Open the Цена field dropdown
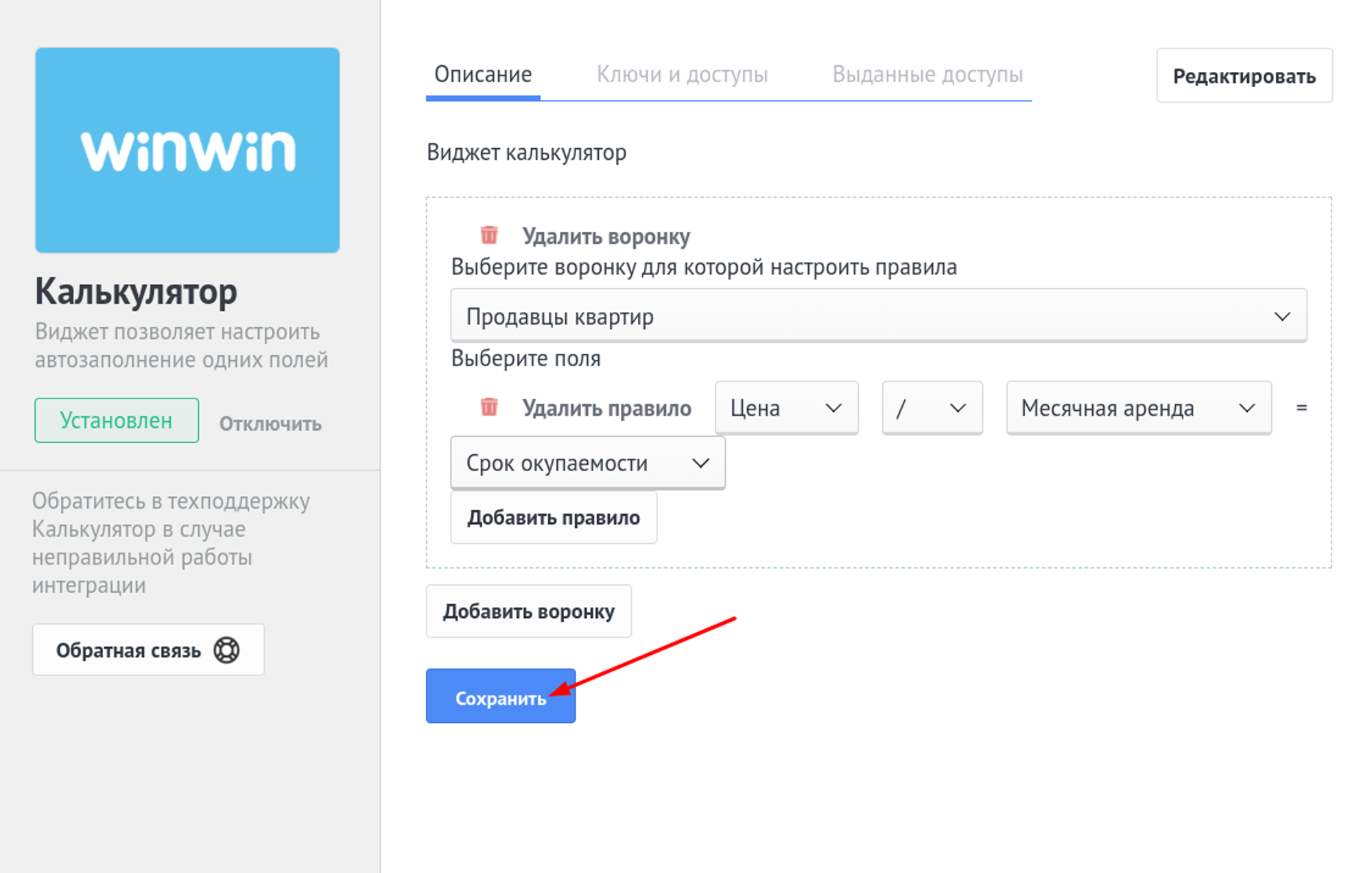 click(x=786, y=408)
